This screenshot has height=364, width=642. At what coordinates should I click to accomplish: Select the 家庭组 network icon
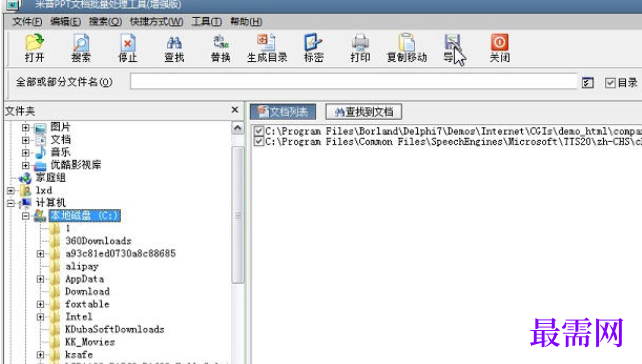(25, 178)
